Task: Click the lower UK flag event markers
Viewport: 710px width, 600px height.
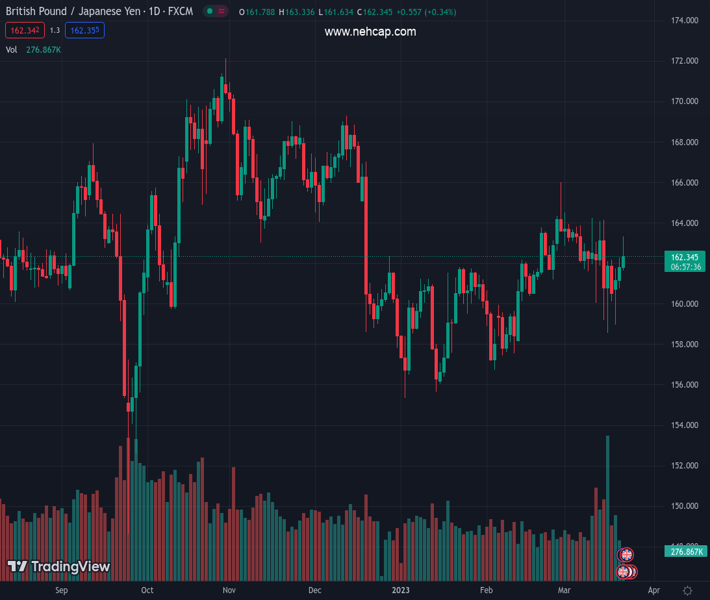Action: click(x=624, y=572)
